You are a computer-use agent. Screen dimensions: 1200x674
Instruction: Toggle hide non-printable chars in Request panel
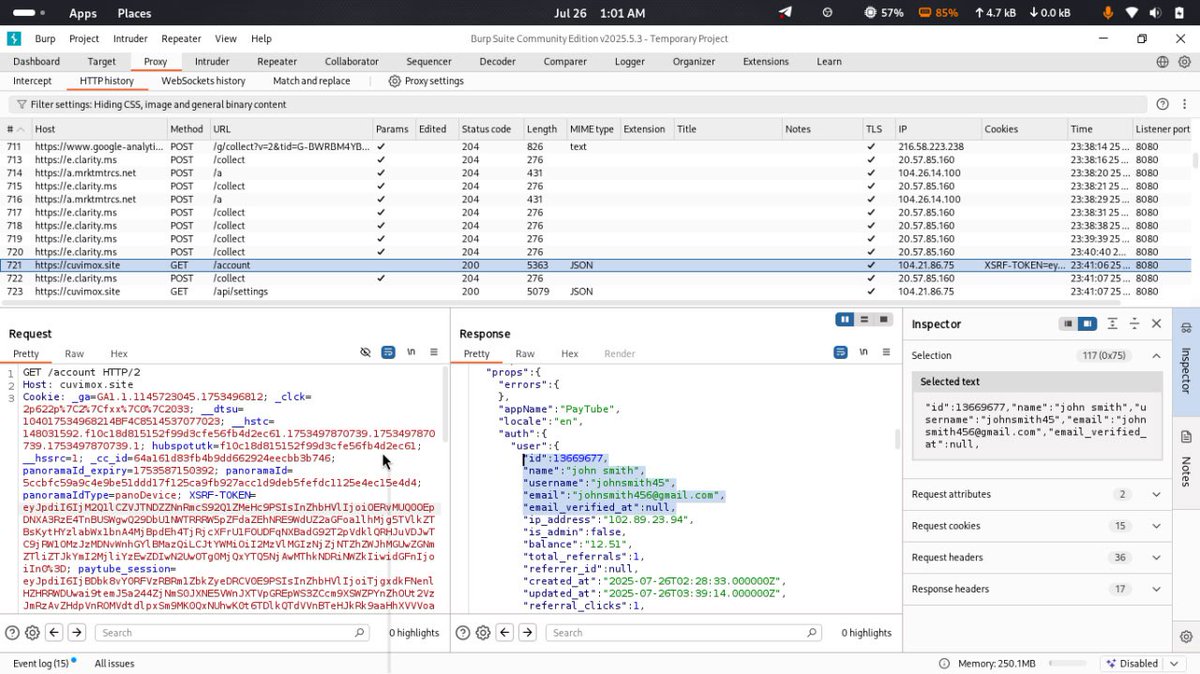pos(366,353)
